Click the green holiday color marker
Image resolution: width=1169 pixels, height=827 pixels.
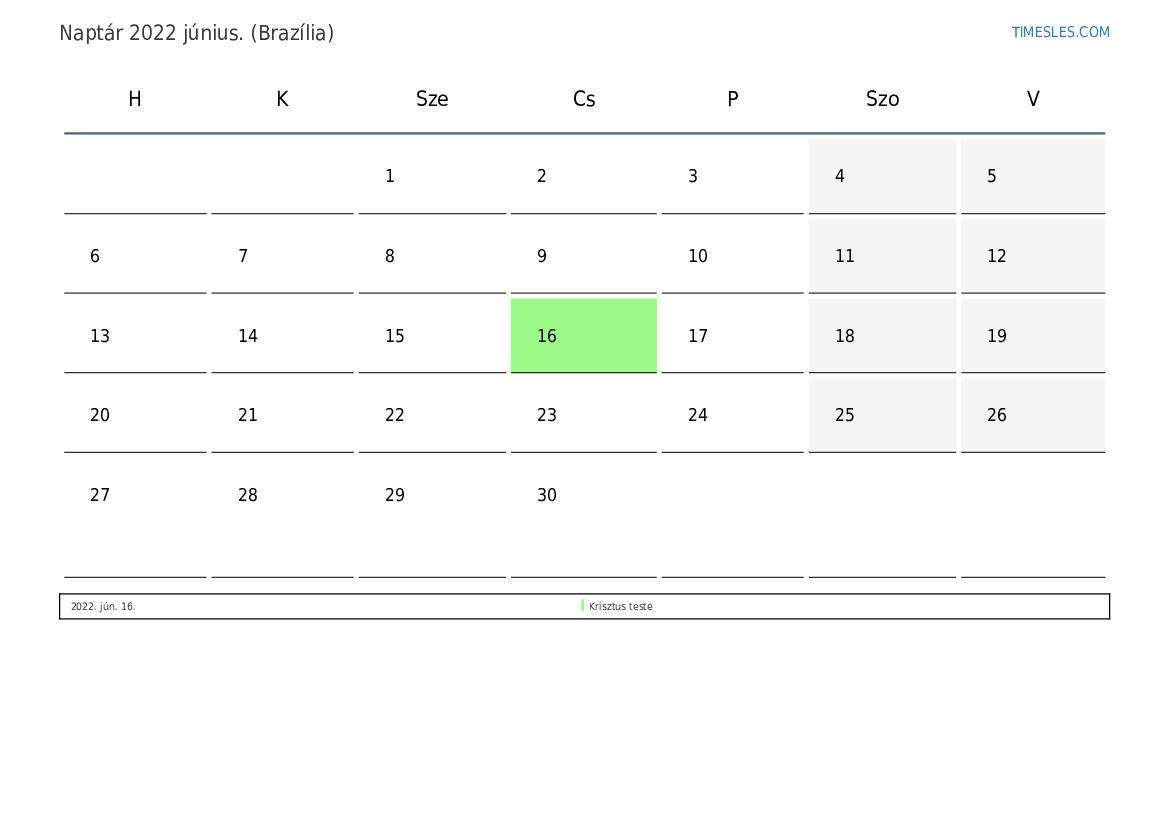click(582, 606)
